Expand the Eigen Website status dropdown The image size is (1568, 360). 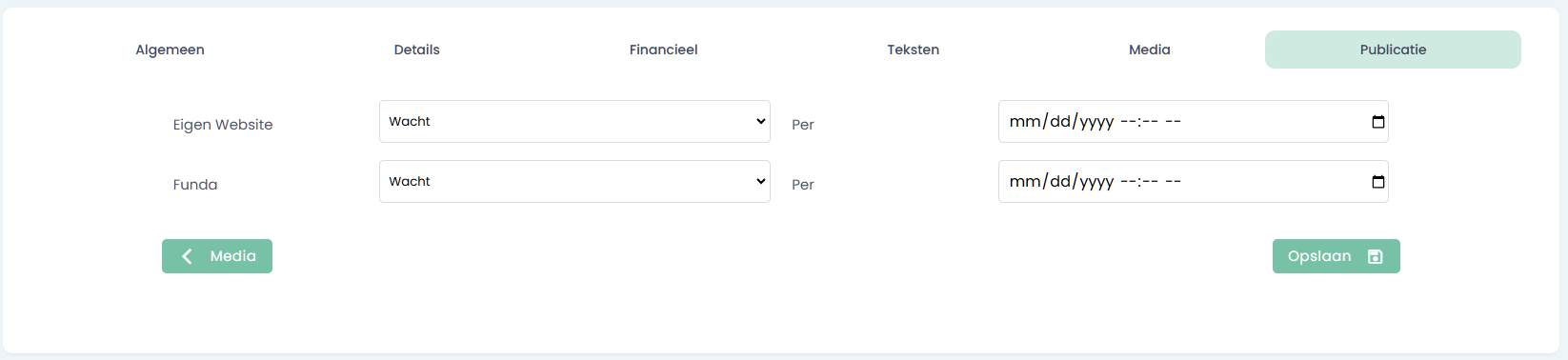point(574,122)
